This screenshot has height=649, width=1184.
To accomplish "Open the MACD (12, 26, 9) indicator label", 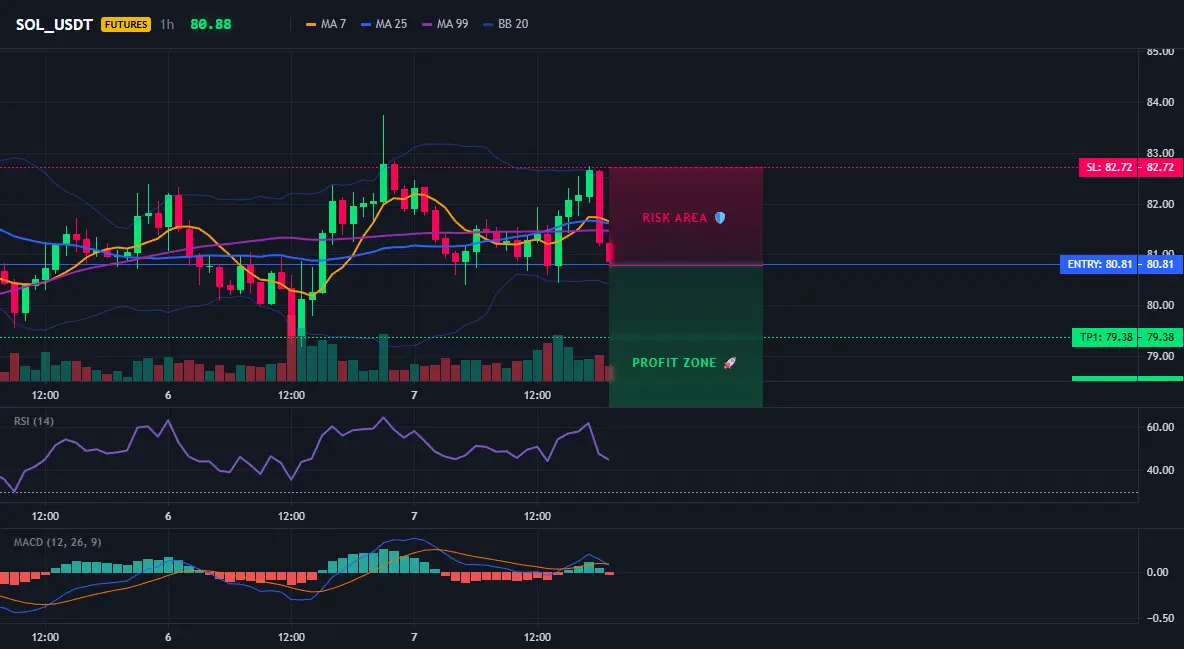I will (x=57, y=542).
